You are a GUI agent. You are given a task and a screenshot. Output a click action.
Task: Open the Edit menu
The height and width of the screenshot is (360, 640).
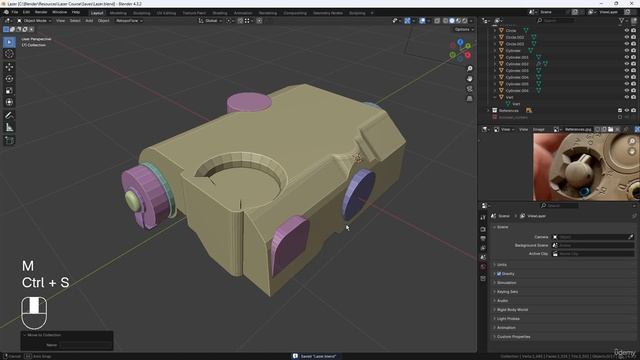point(26,12)
